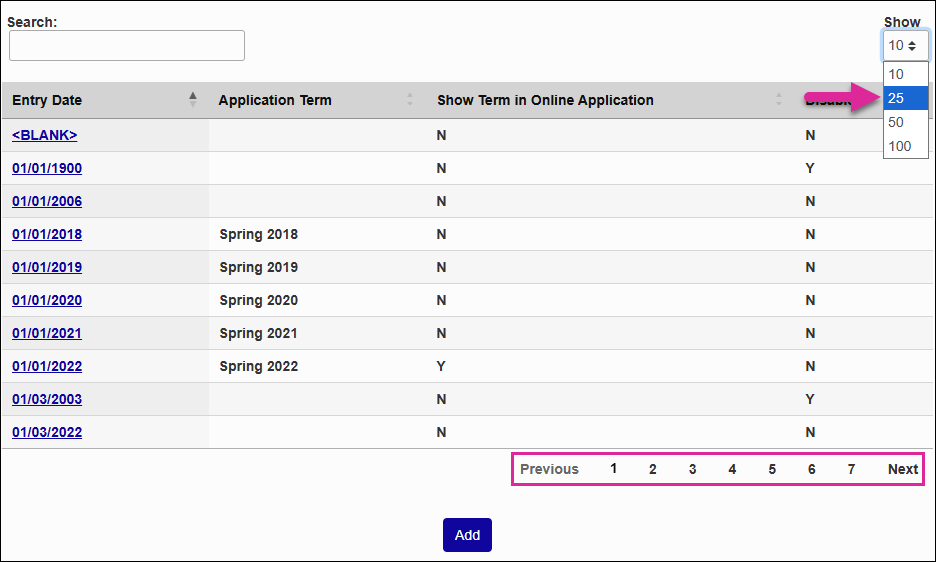This screenshot has width=936, height=562.
Task: Go to page 2
Action: click(652, 469)
